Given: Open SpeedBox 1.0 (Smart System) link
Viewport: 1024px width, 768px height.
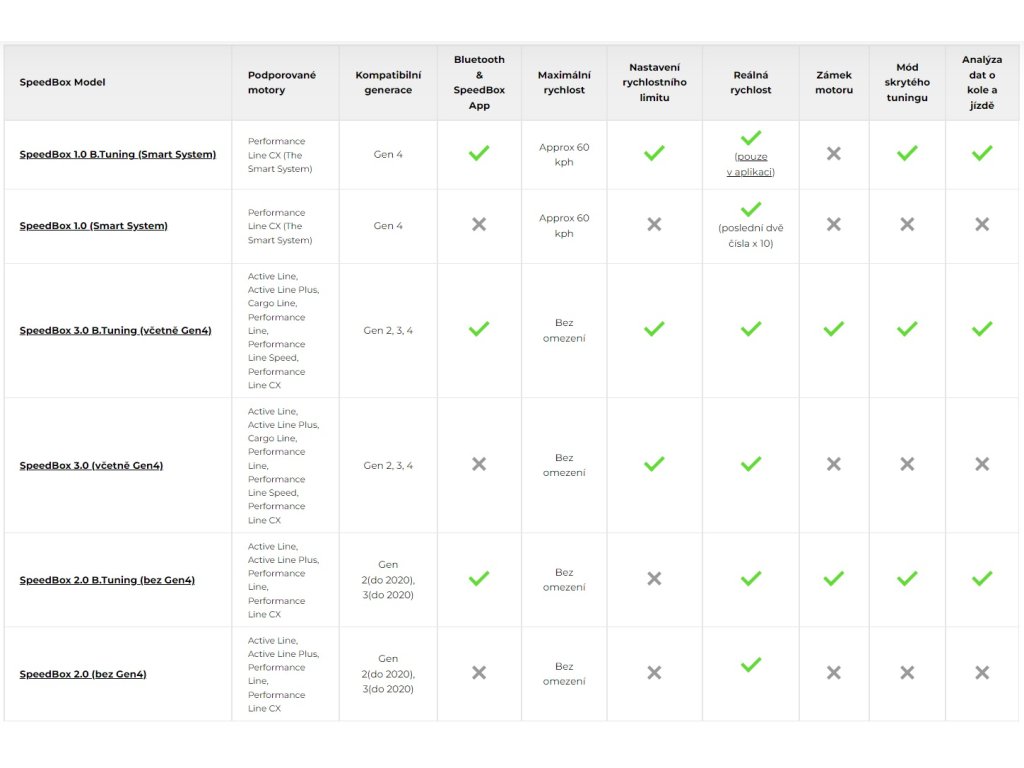Looking at the screenshot, I should click(x=94, y=226).
